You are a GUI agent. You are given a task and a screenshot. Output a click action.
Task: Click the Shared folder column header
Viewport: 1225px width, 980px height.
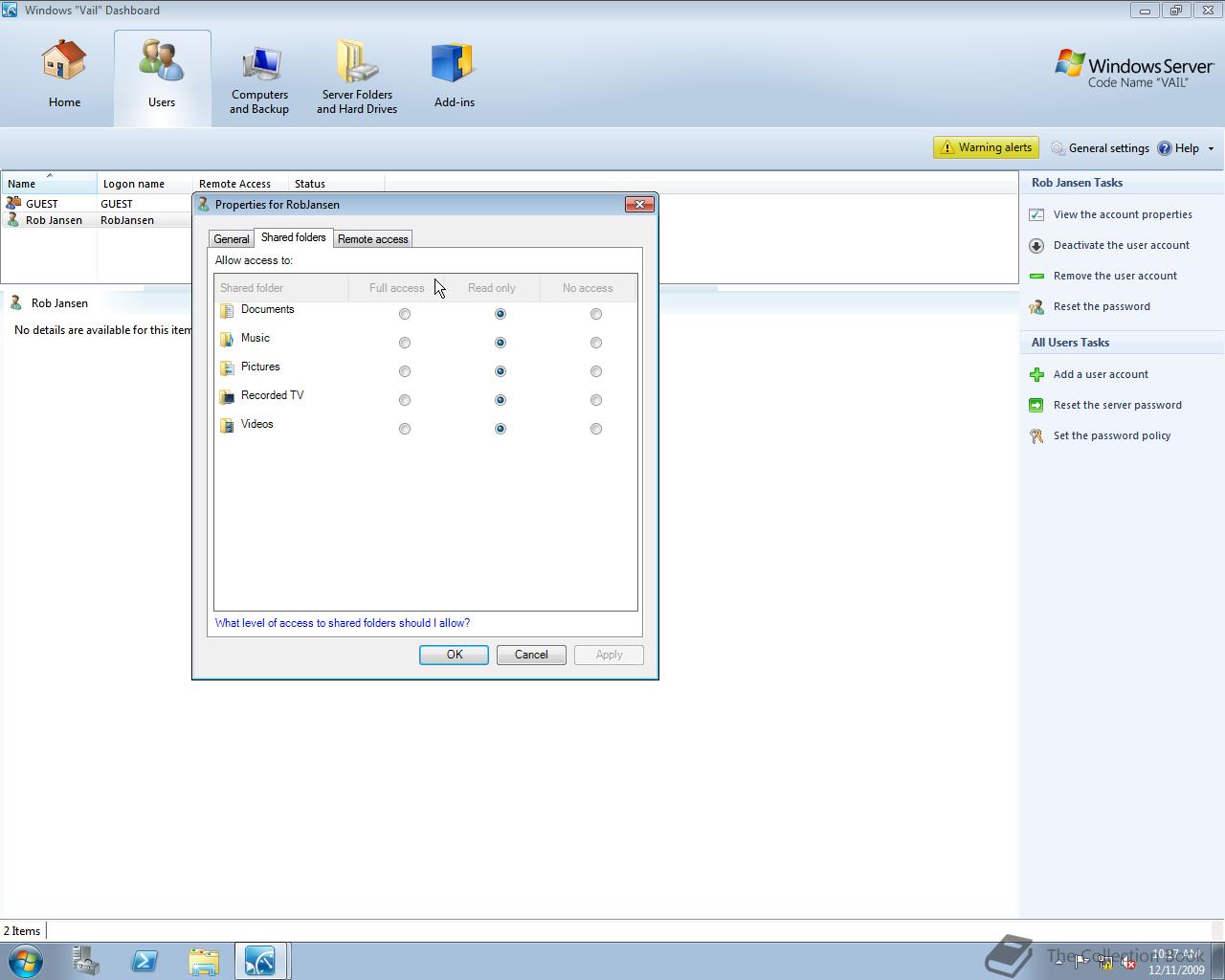[281, 288]
